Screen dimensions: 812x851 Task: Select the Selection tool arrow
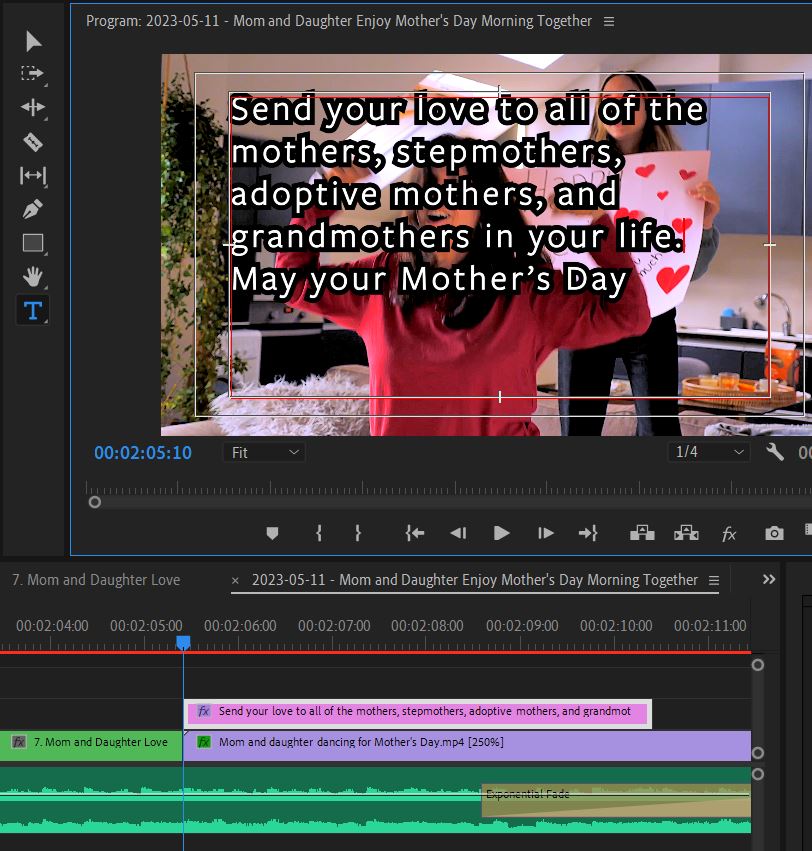[x=33, y=41]
